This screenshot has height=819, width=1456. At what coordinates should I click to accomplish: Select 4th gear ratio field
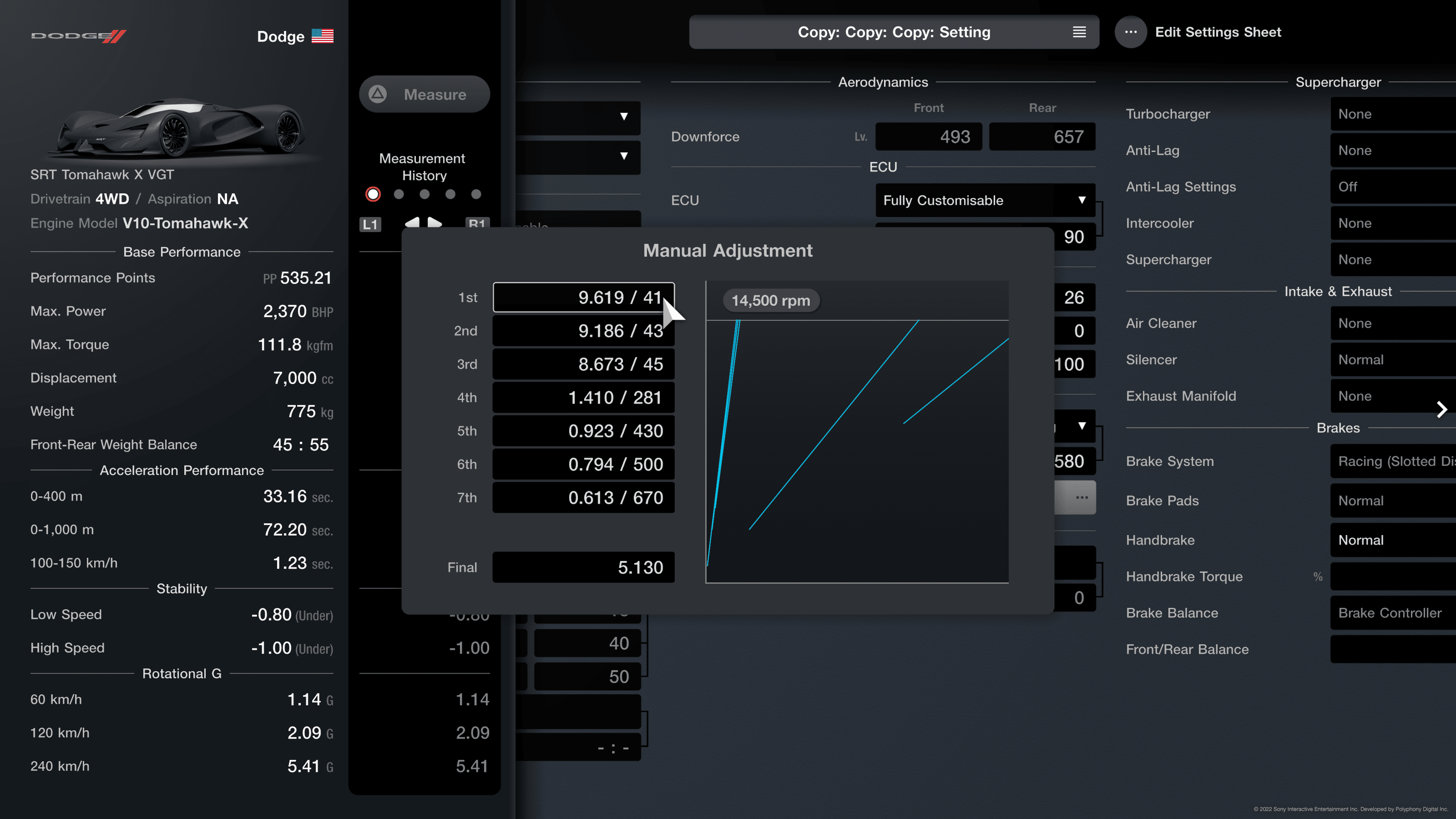(x=583, y=397)
